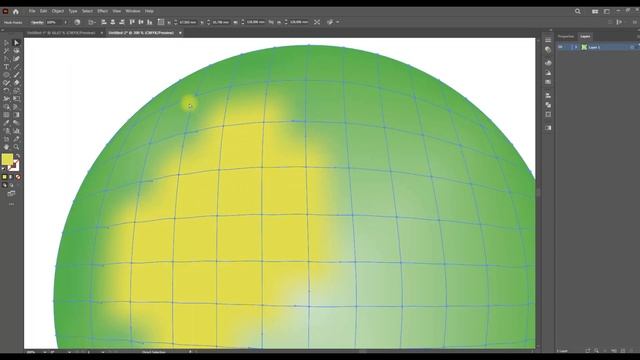The image size is (640, 360).
Task: Open the Search magnifier icon
Action: pyautogui.click(x=578, y=11)
